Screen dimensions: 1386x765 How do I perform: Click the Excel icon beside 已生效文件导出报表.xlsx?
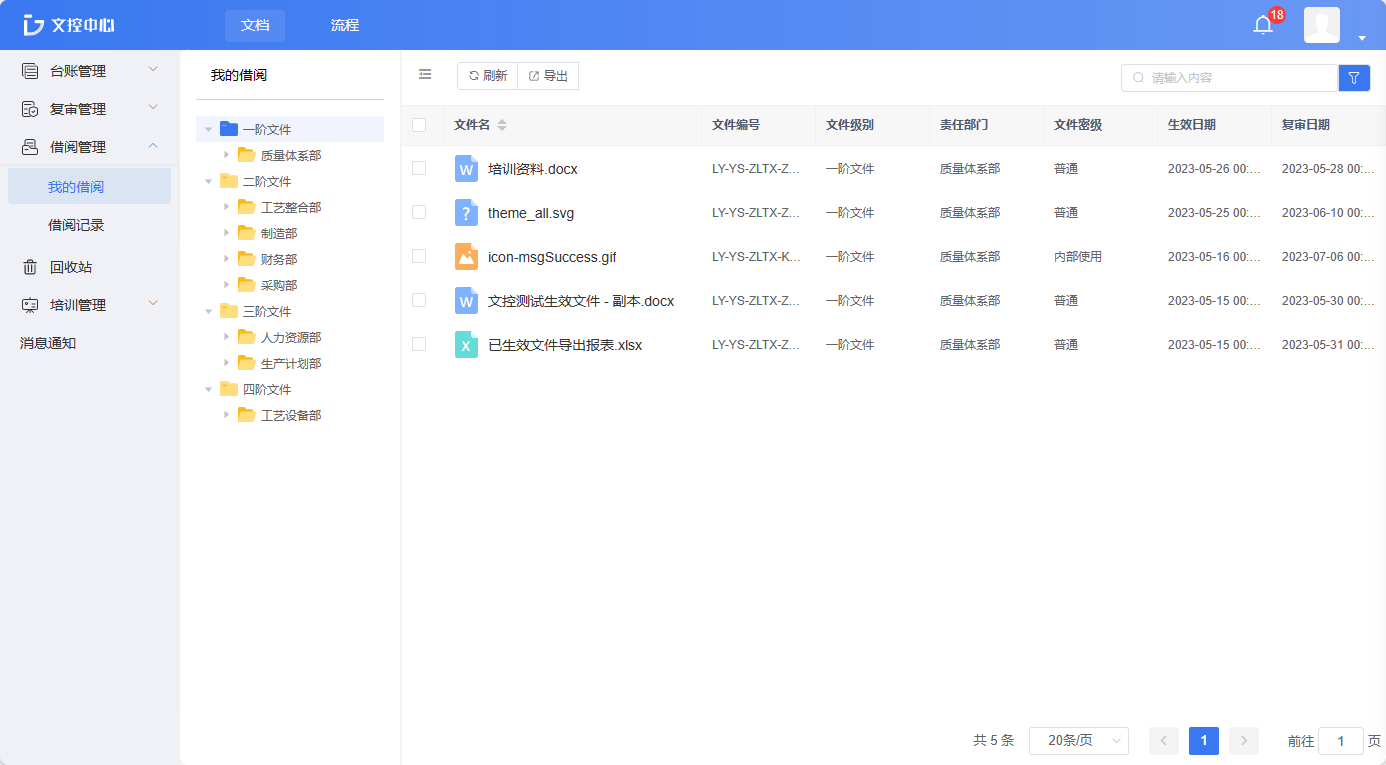[466, 344]
